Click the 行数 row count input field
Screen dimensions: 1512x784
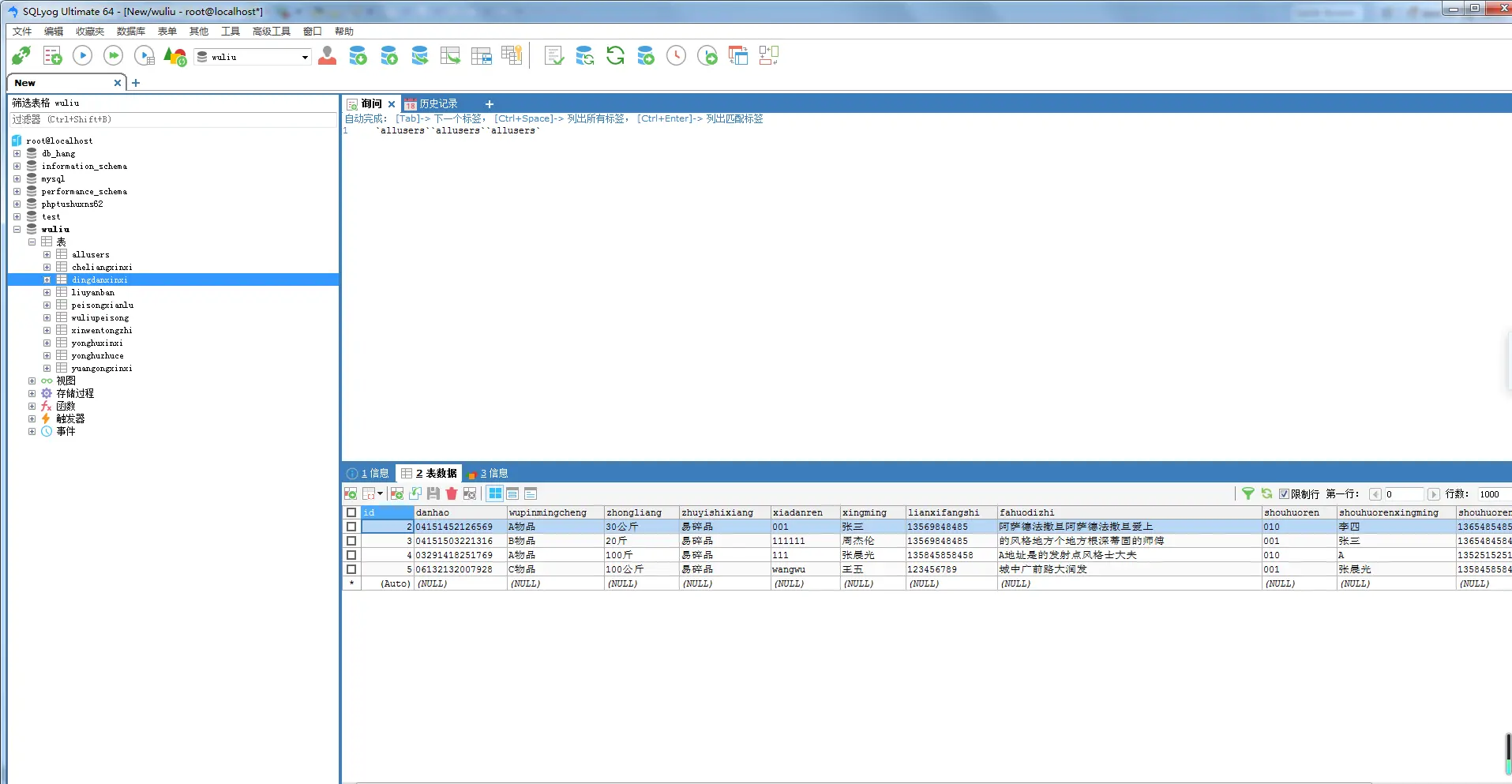(x=1495, y=494)
